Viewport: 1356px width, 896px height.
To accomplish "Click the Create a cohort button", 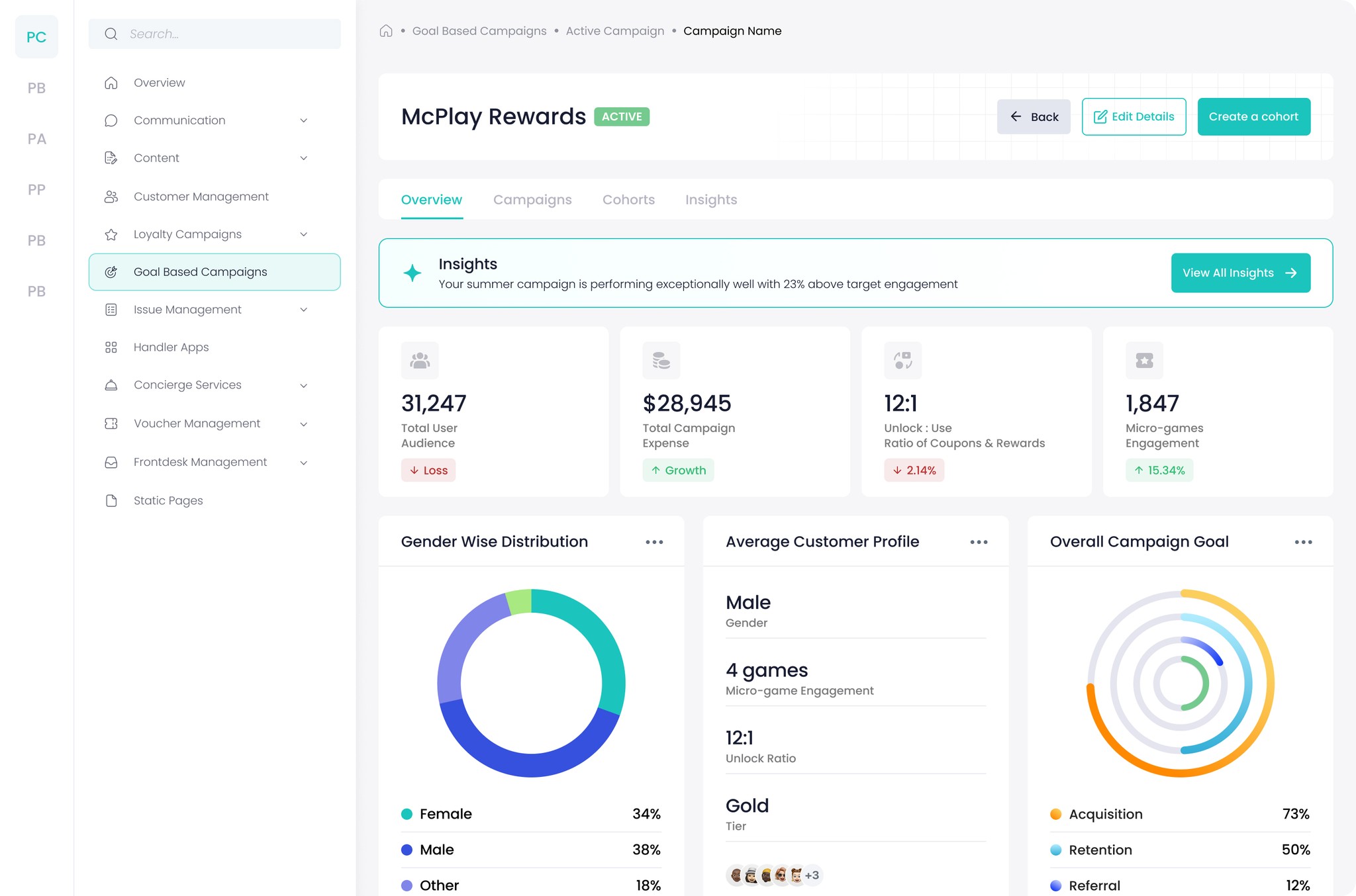I will tap(1253, 117).
